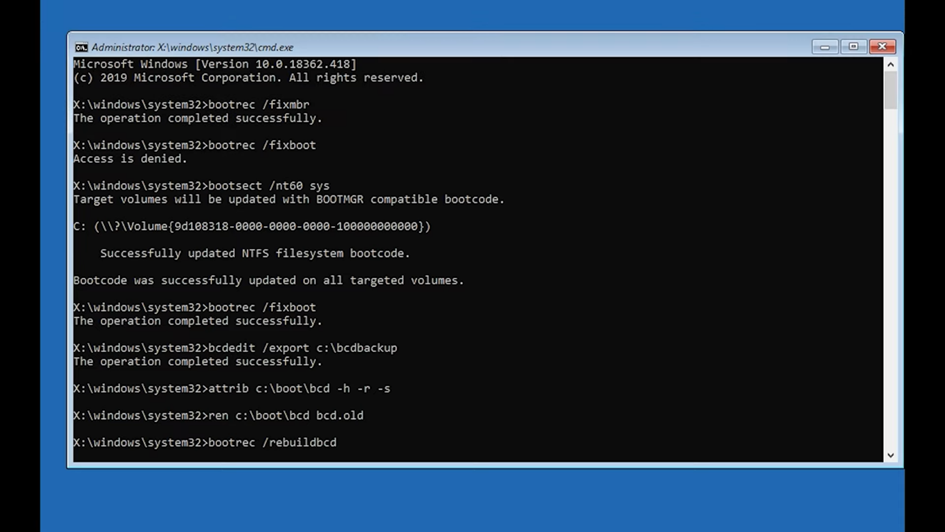Viewport: 945px width, 532px height.
Task: Click 'Successfully updated NTFS filesystem bootcode.' line
Action: coord(255,253)
